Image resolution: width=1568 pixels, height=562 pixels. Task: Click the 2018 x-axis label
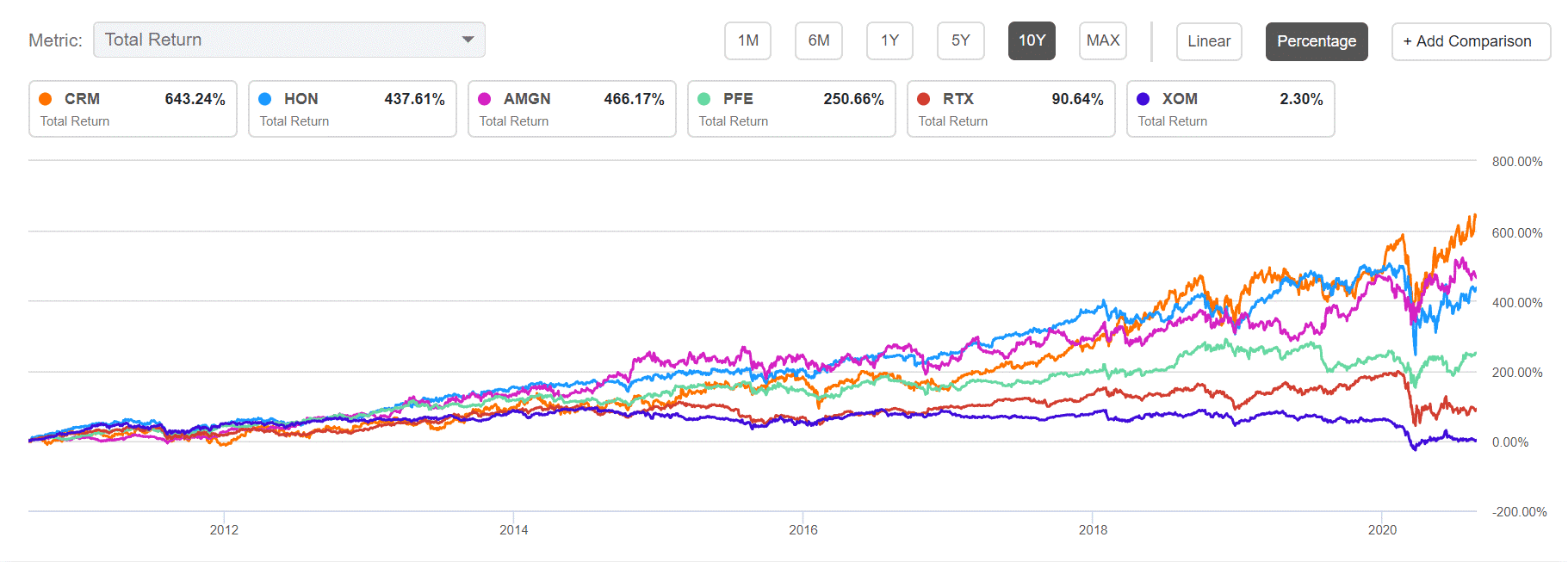[x=1093, y=530]
